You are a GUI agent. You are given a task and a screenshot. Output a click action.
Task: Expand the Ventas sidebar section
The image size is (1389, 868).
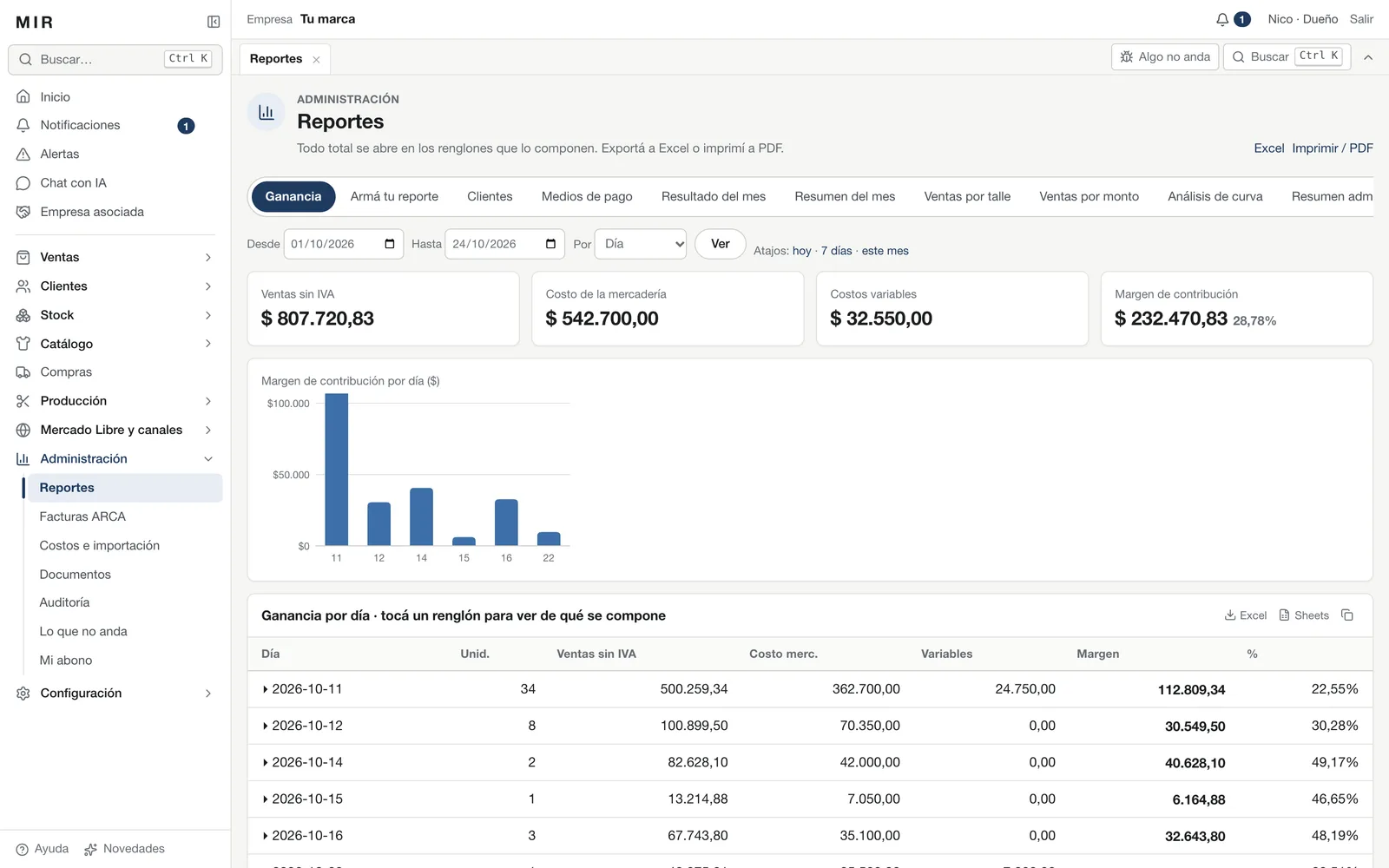point(115,258)
